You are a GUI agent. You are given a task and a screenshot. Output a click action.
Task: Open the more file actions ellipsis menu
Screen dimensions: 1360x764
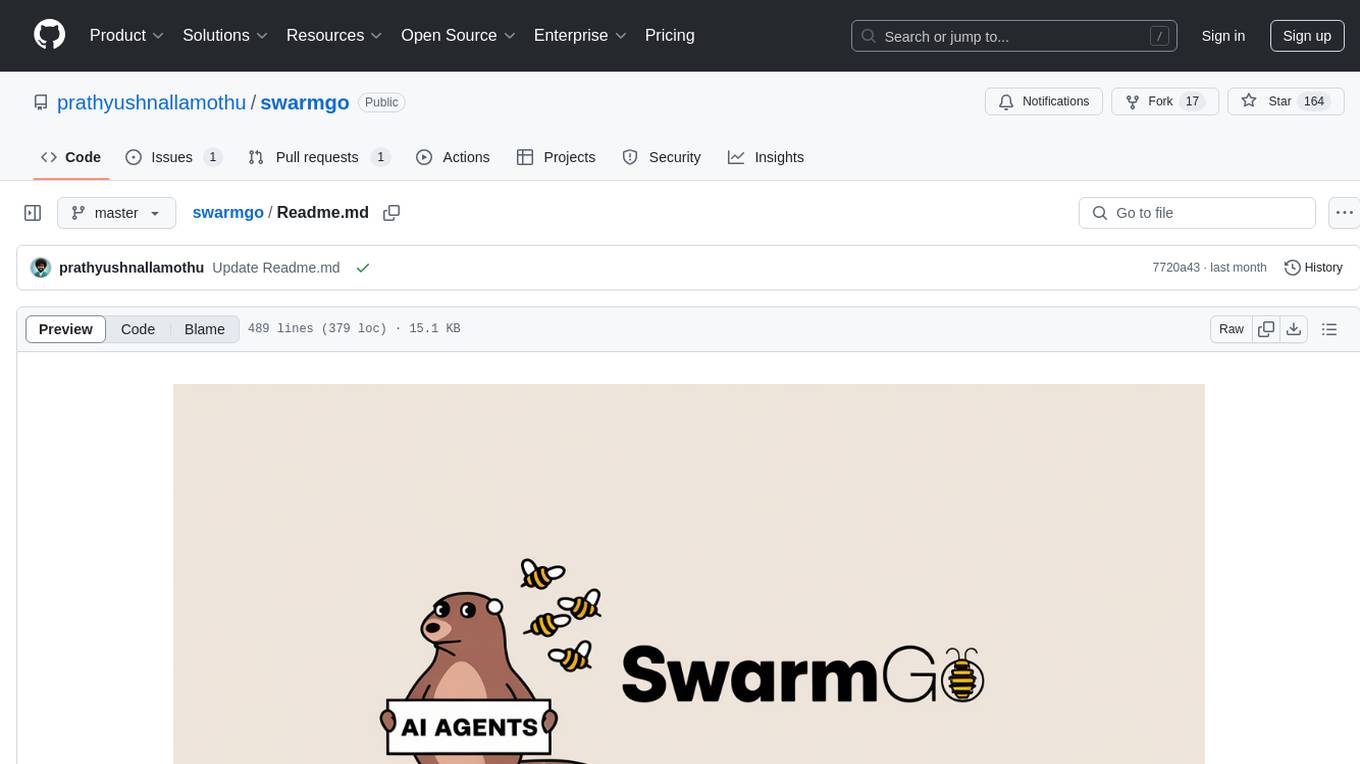[1344, 213]
